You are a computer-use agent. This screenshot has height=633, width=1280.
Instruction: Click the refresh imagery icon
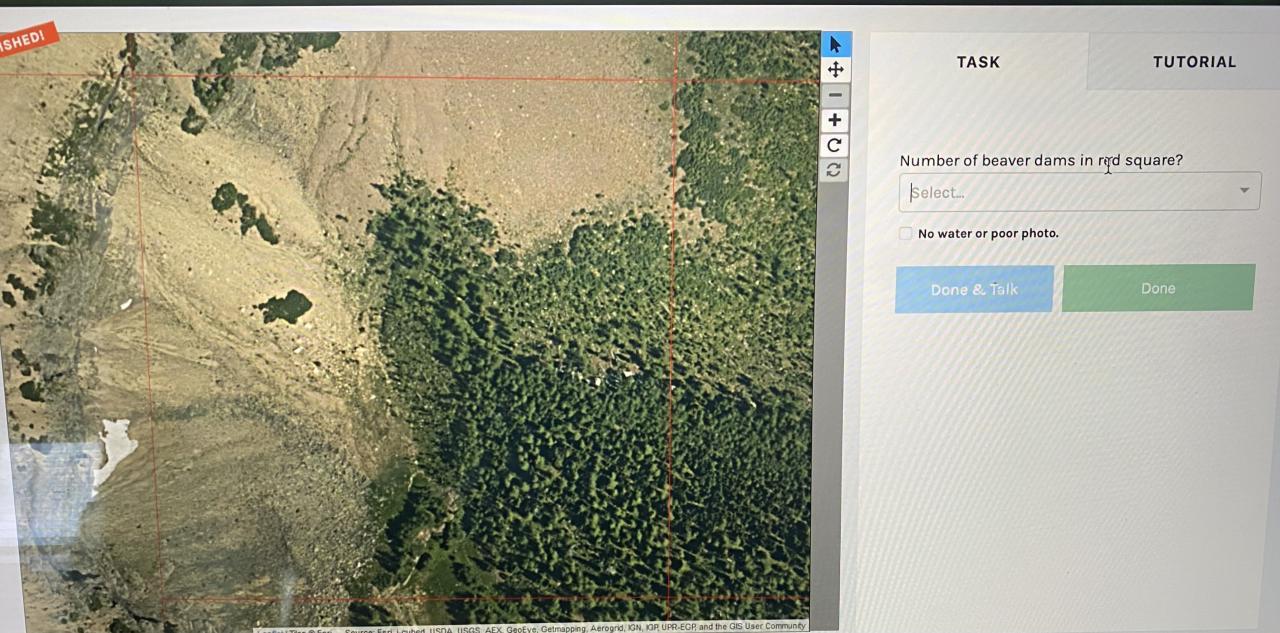tap(833, 170)
